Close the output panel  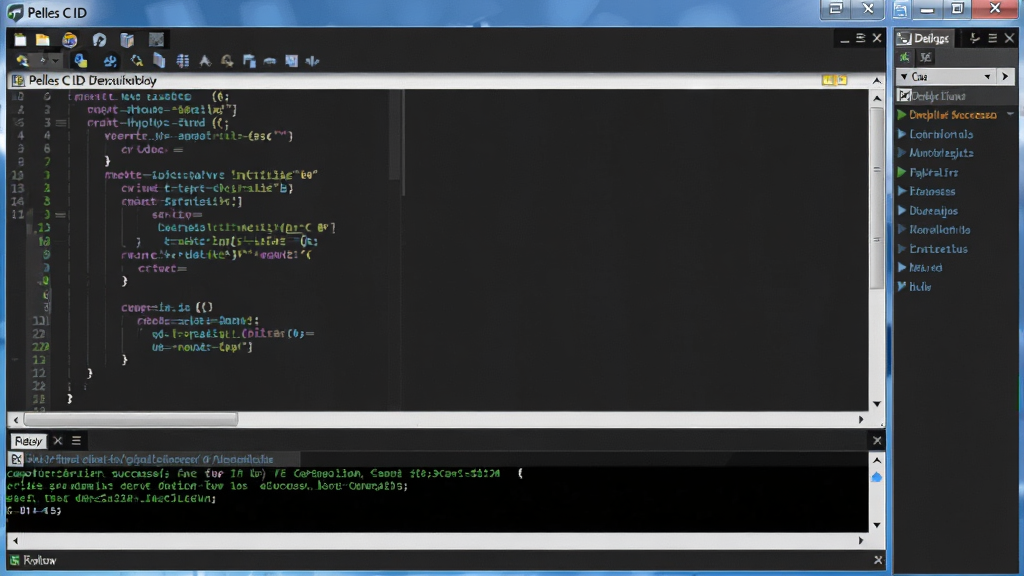877,441
